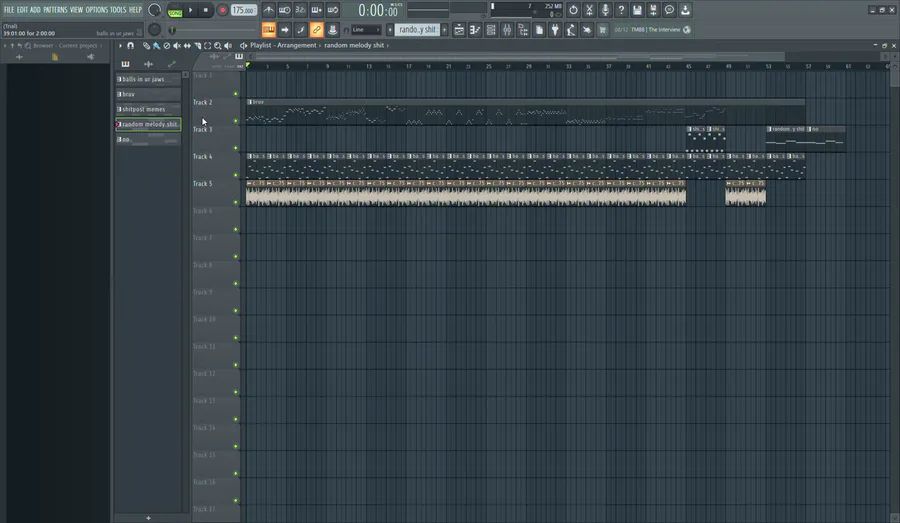The image size is (900, 523).
Task: Mute Track 5 using its green LED
Action: pyautogui.click(x=235, y=202)
